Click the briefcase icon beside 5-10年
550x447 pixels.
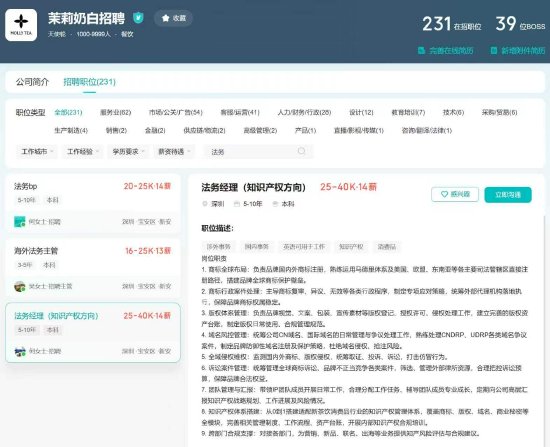[237, 204]
